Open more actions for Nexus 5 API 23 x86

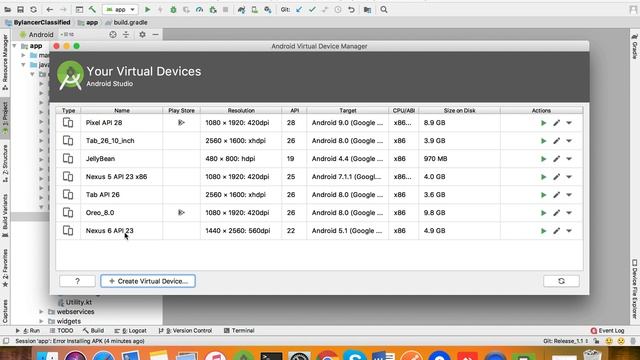[x=569, y=177]
